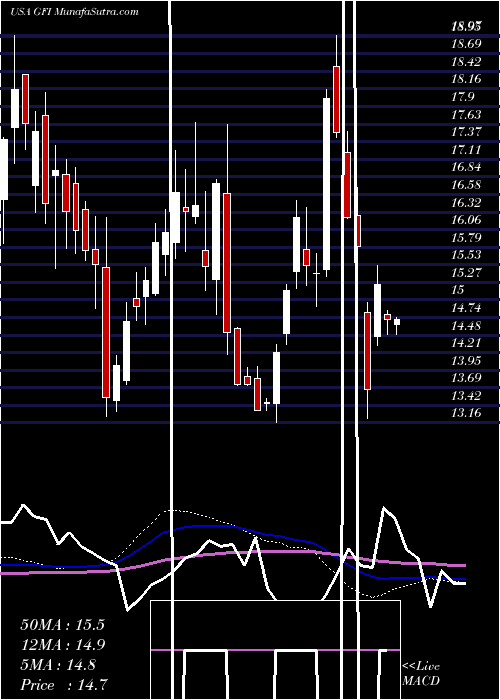
Task: Select the 18.69 price axis label
Action: (466, 44)
